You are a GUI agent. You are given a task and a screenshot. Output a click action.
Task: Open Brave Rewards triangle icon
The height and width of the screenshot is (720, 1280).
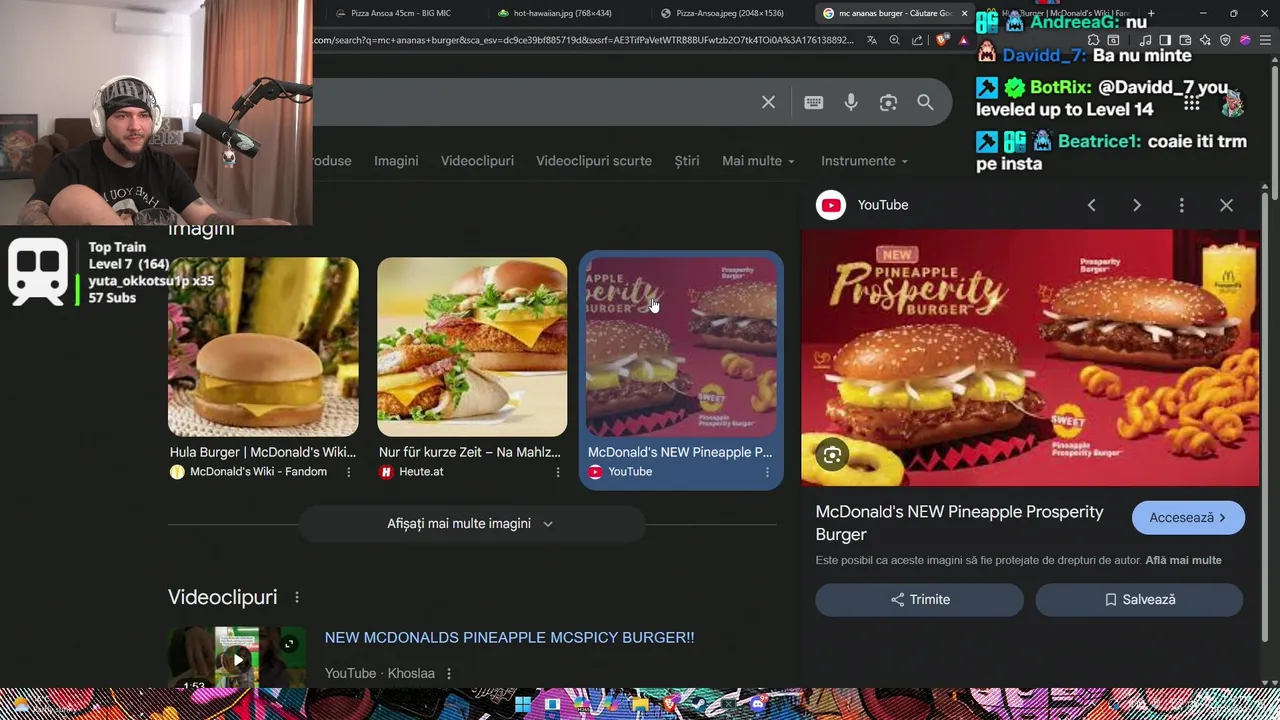pos(963,40)
